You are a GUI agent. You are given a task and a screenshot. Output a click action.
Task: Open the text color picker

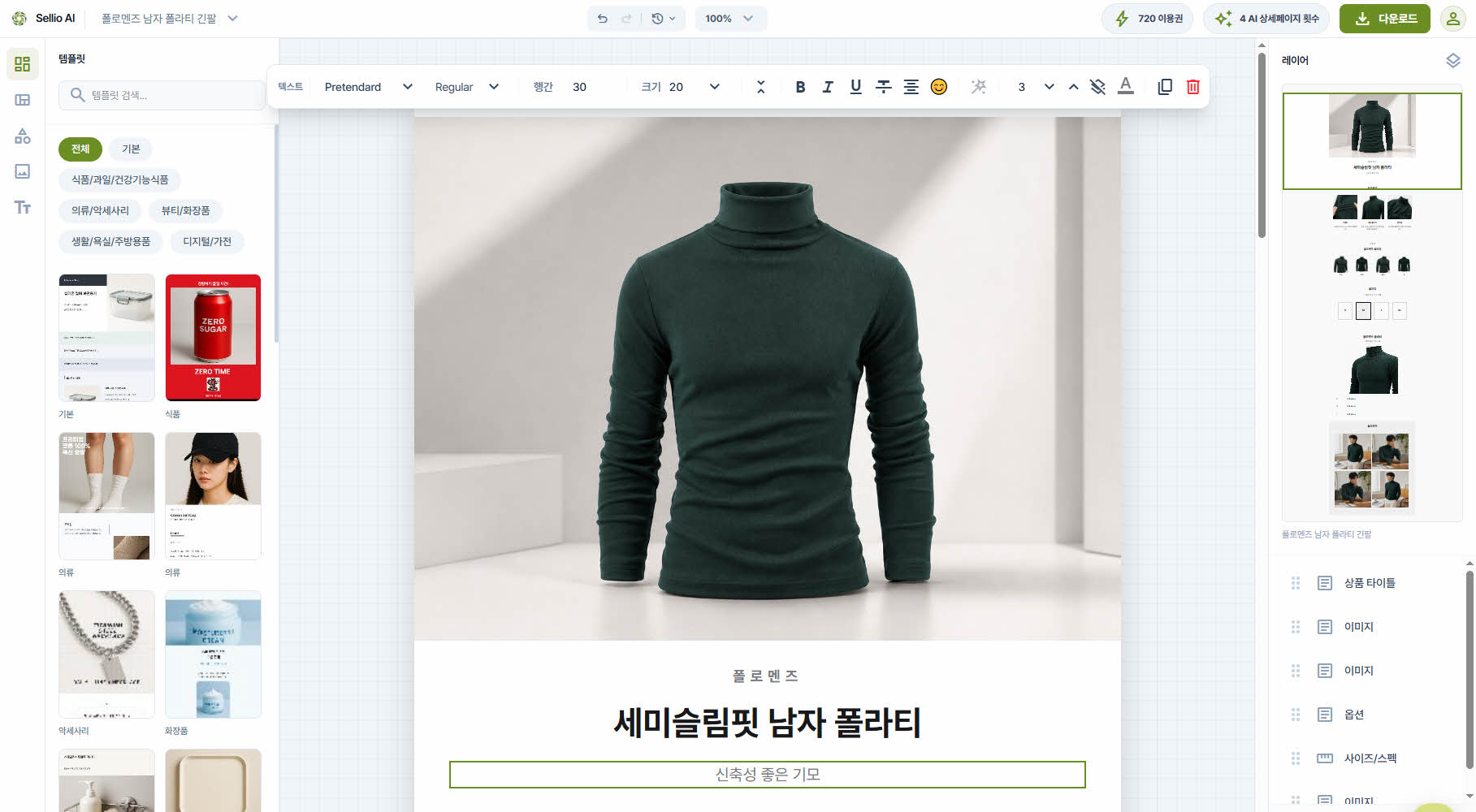[x=1125, y=86]
